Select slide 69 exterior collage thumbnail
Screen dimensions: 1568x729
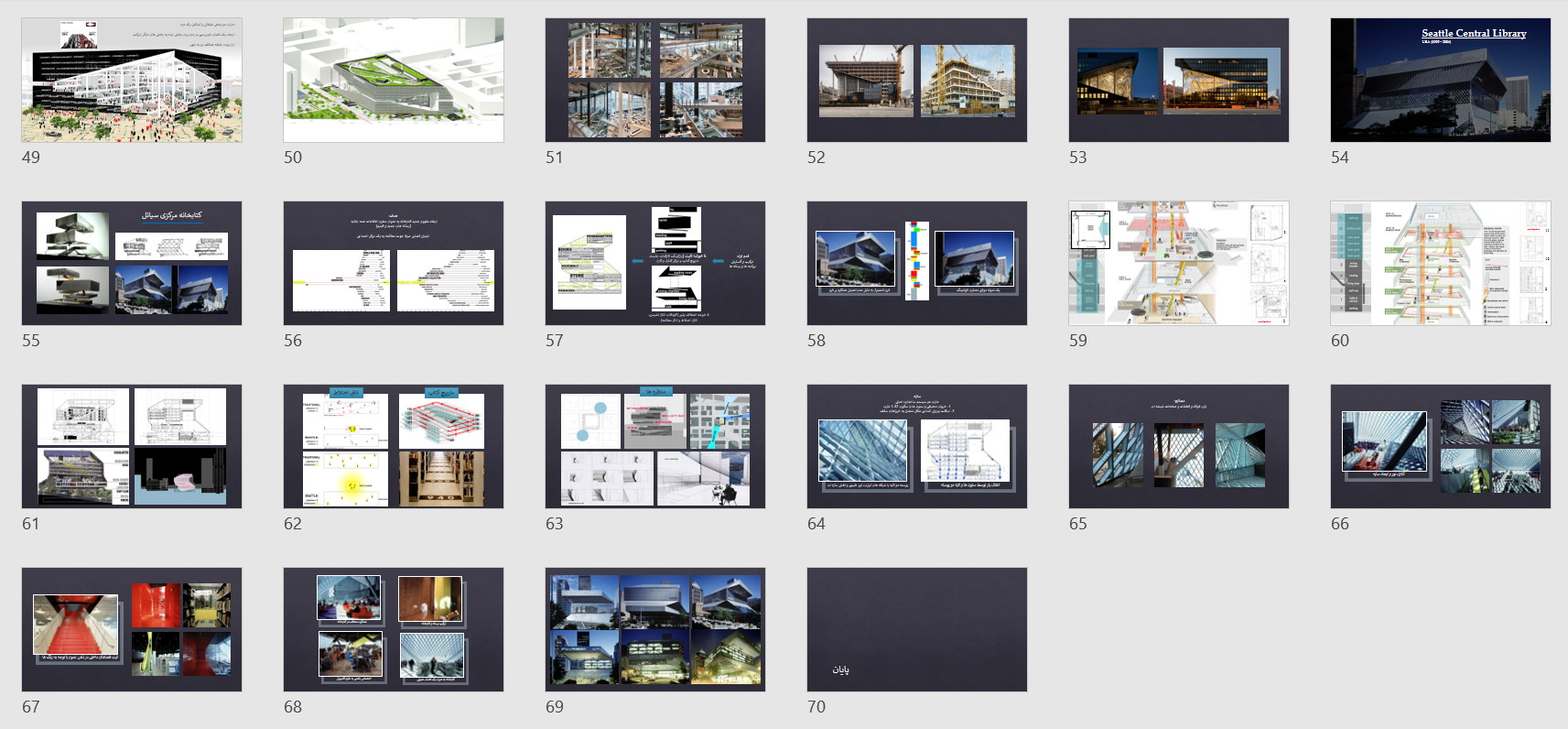(655, 629)
